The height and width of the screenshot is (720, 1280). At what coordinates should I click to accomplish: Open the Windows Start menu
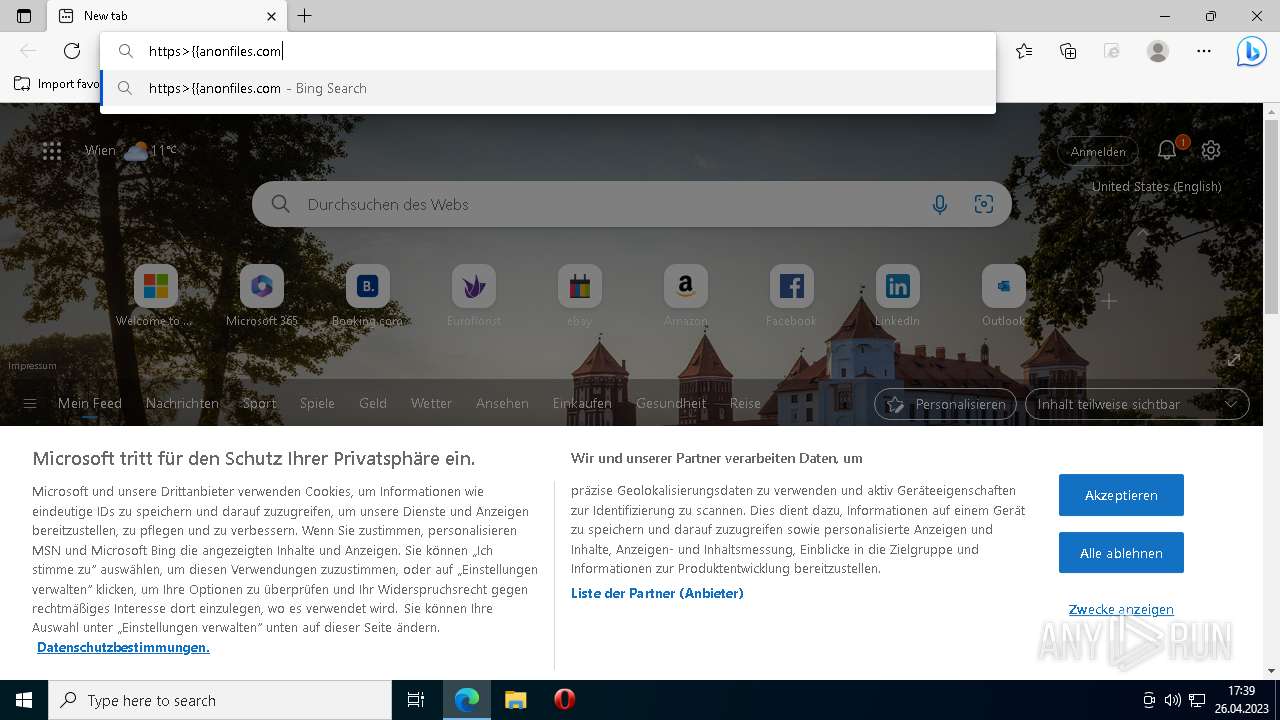pyautogui.click(x=24, y=700)
